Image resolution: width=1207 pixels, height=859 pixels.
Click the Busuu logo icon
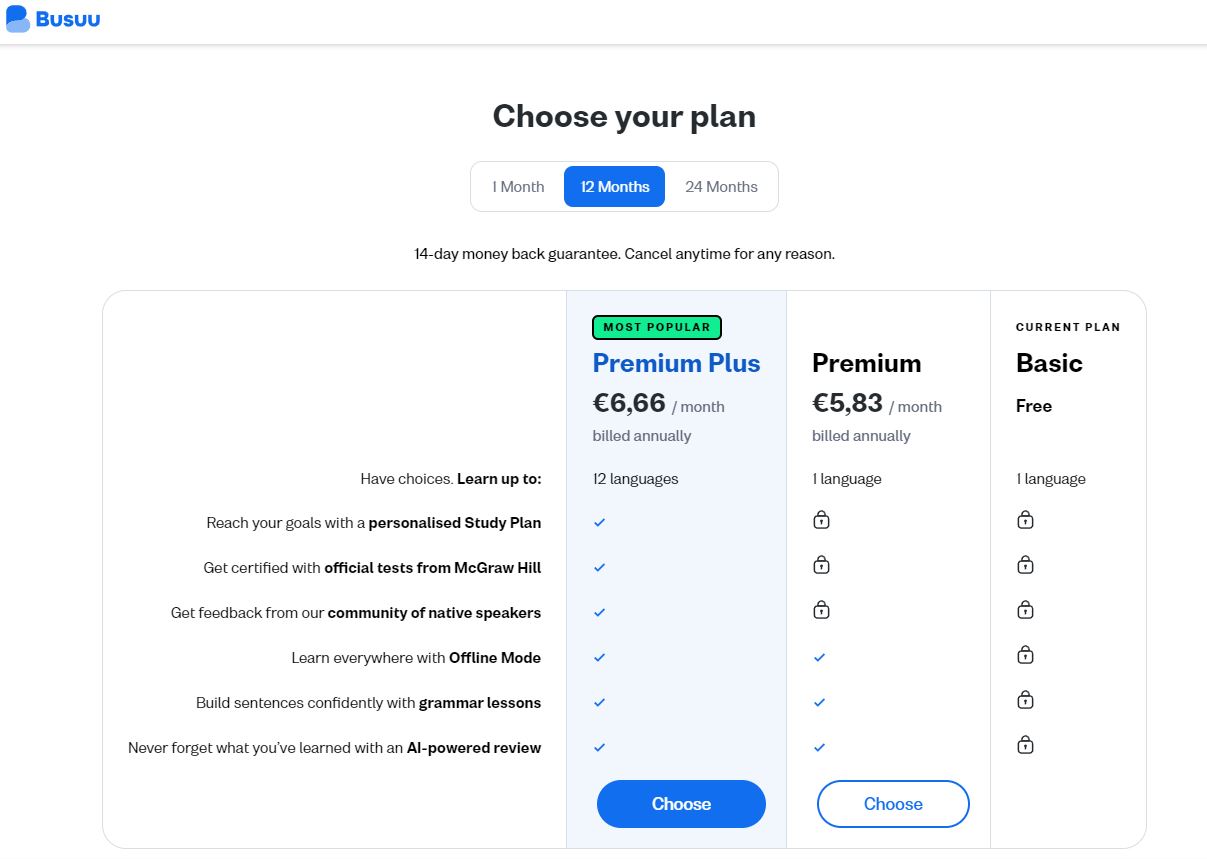point(18,19)
